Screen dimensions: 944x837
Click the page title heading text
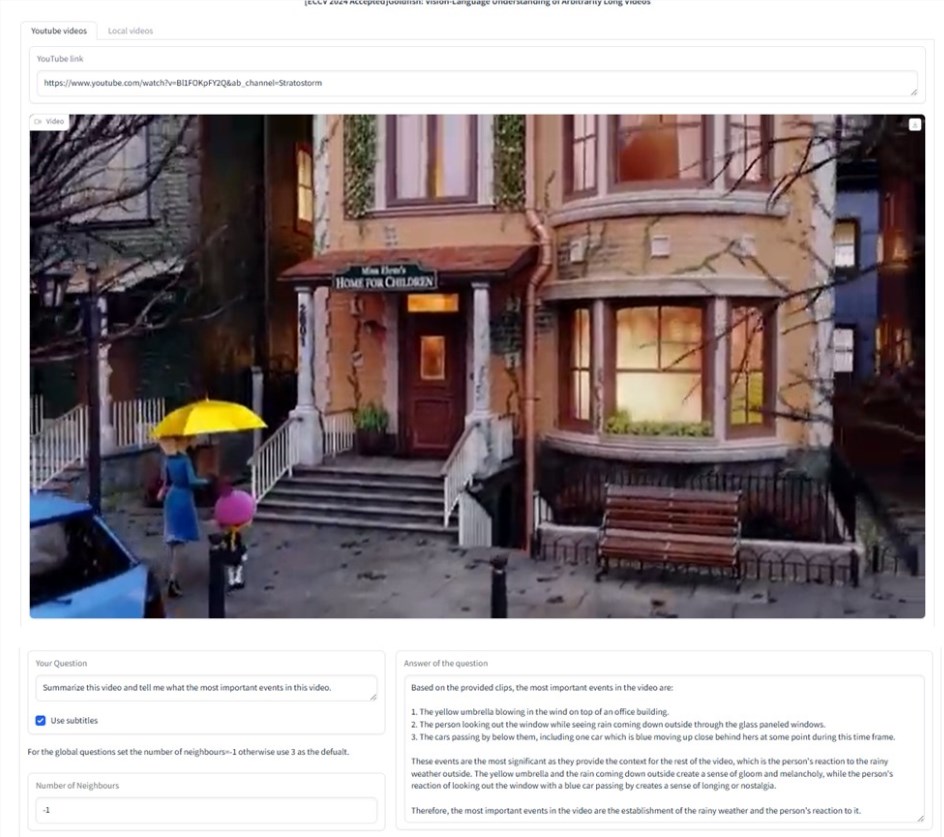[x=477, y=3]
